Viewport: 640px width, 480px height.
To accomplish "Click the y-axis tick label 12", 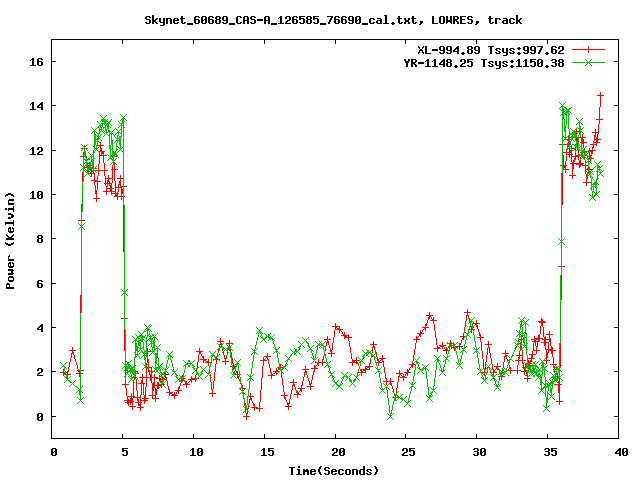I will 36,151.
